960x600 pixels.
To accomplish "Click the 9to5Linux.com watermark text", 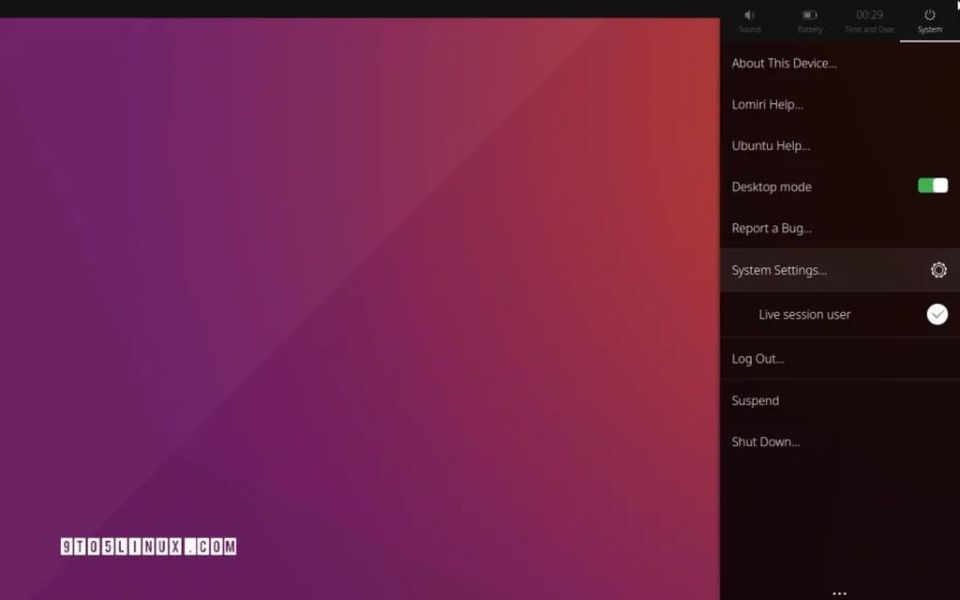I will coord(148,547).
